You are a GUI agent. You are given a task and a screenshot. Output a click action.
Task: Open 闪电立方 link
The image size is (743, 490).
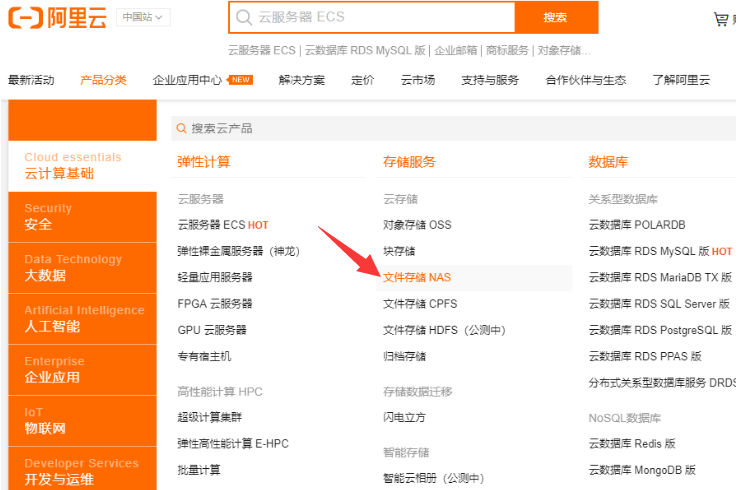click(404, 417)
